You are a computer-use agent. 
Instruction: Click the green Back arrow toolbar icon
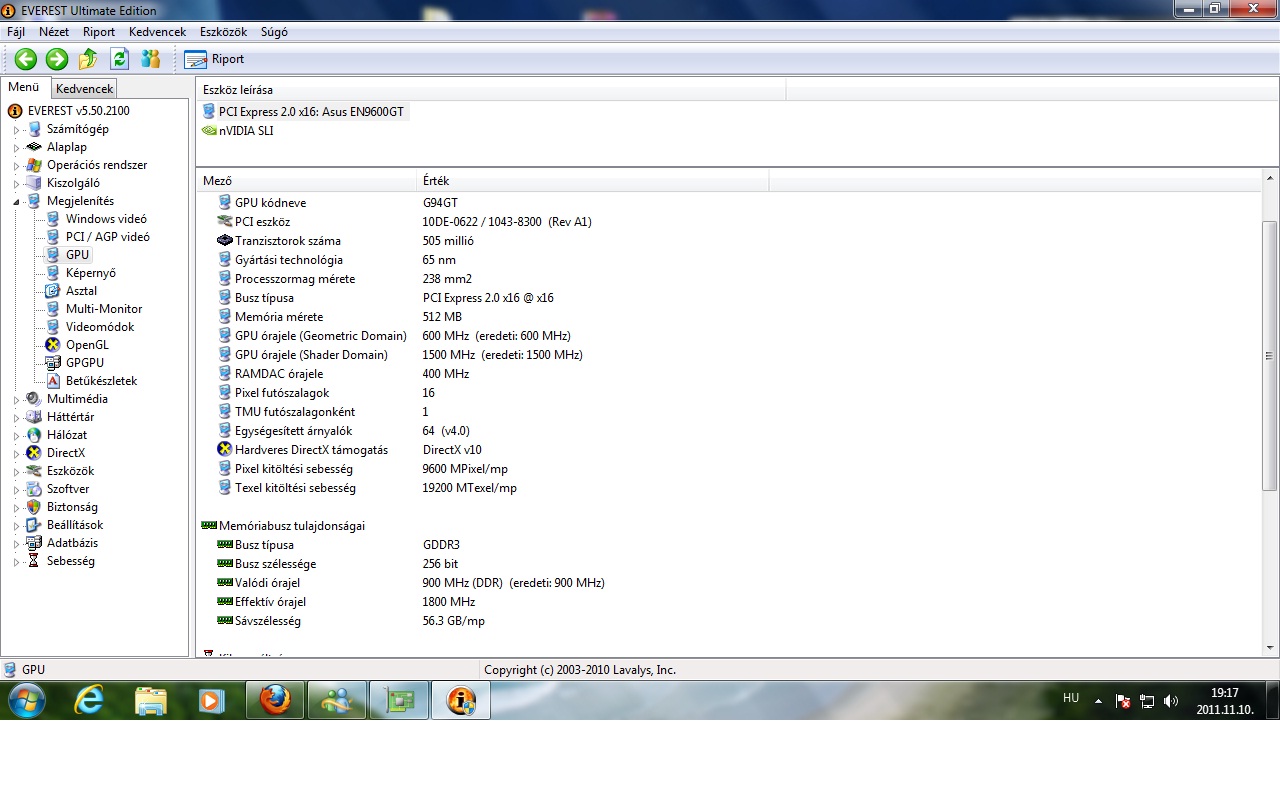[x=26, y=59]
